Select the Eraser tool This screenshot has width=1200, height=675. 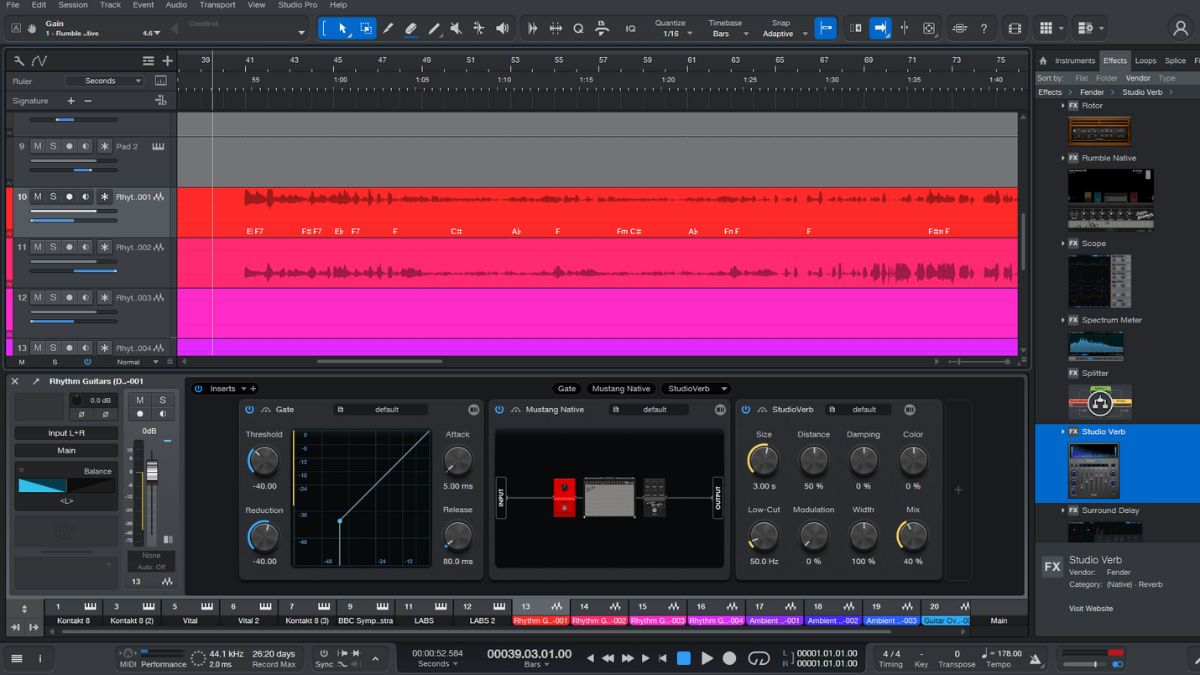[410, 28]
